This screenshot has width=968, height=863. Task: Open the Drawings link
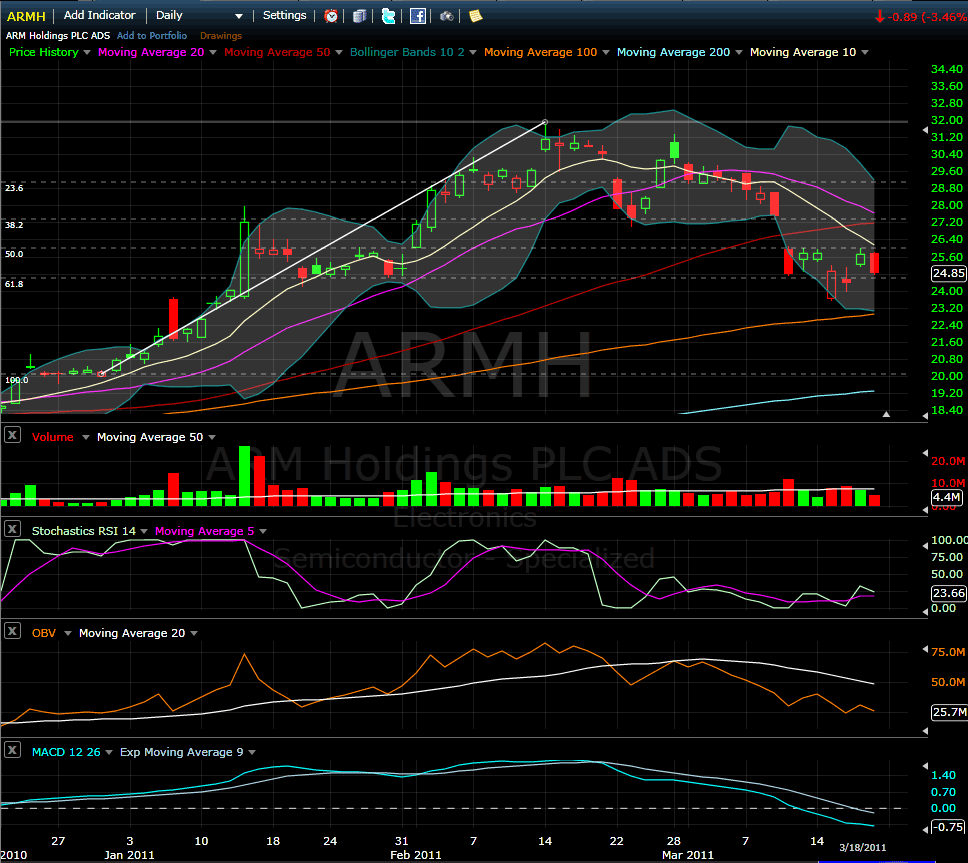[221, 36]
